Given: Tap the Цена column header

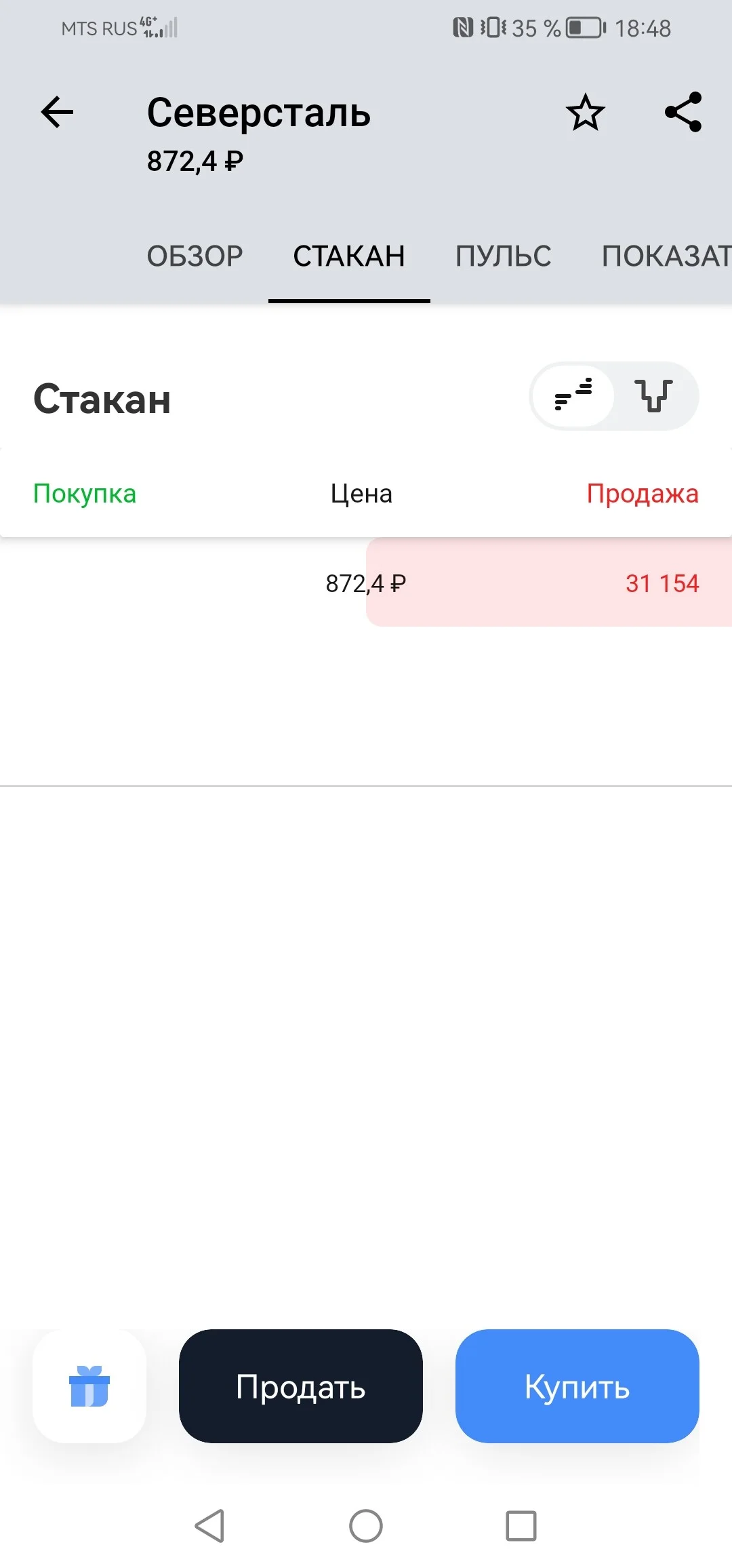Looking at the screenshot, I should (361, 494).
